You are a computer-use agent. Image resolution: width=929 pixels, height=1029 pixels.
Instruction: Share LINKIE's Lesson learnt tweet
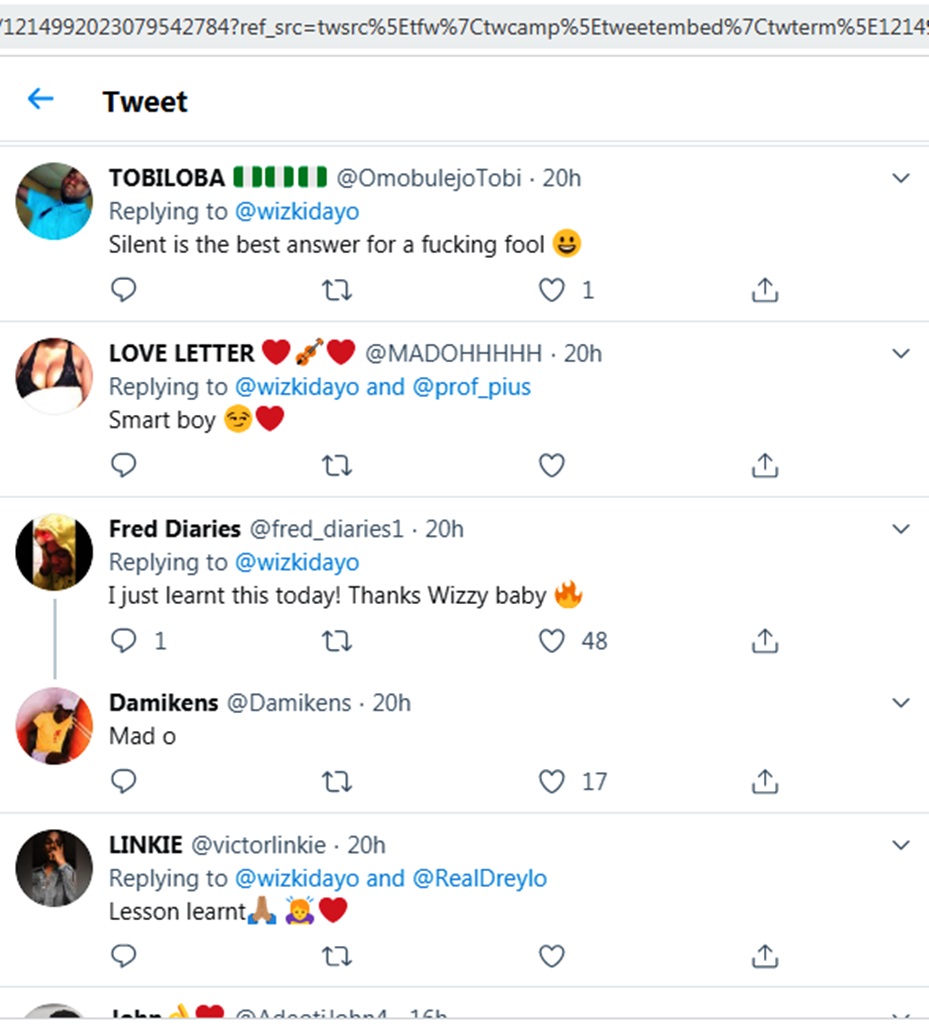(x=764, y=957)
